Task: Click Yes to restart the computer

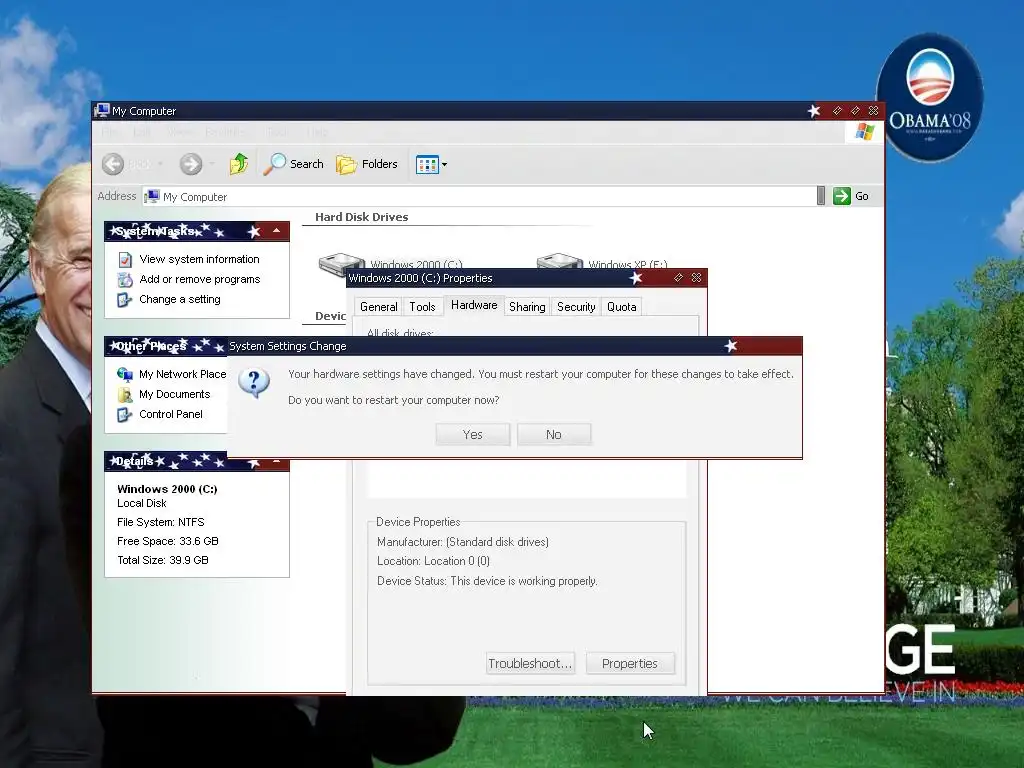Action: [473, 435]
